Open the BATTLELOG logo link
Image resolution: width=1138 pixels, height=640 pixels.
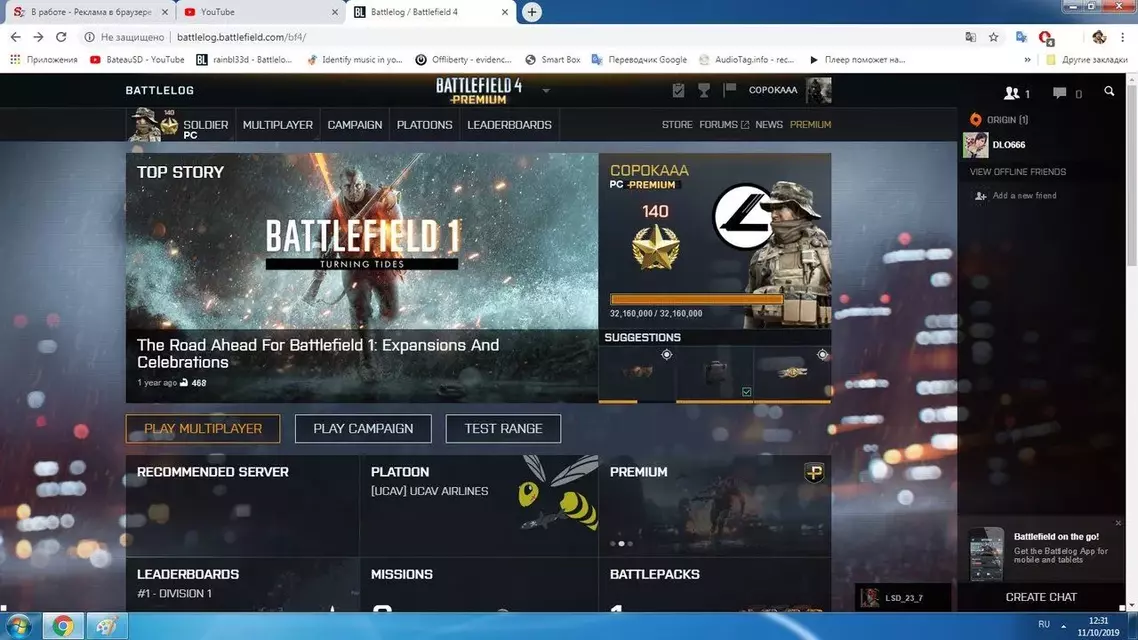[160, 91]
